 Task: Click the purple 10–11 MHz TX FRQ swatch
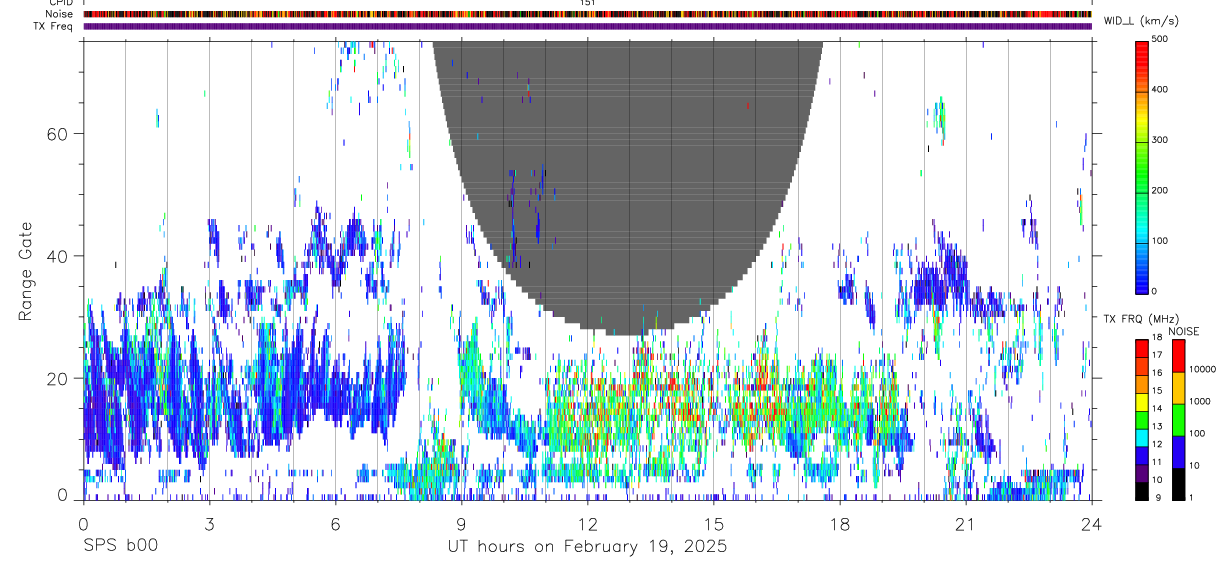point(1140,473)
